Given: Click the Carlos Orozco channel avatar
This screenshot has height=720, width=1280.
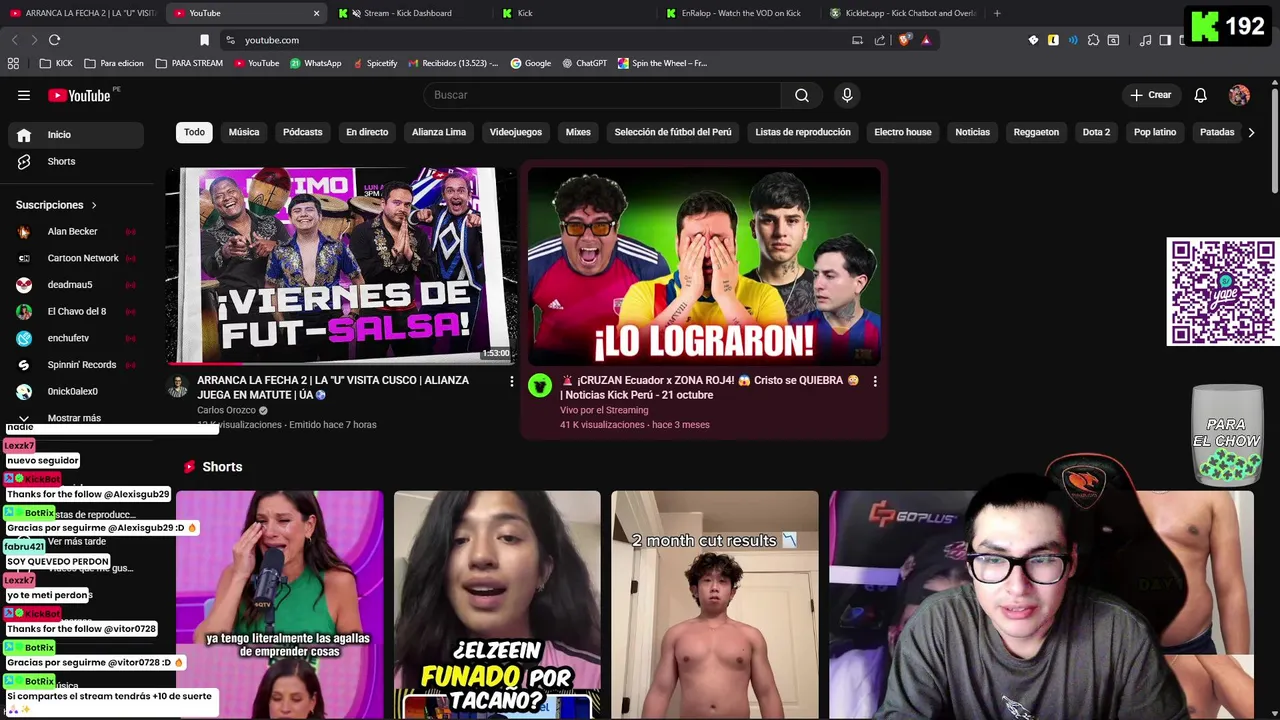Looking at the screenshot, I should pyautogui.click(x=178, y=386).
